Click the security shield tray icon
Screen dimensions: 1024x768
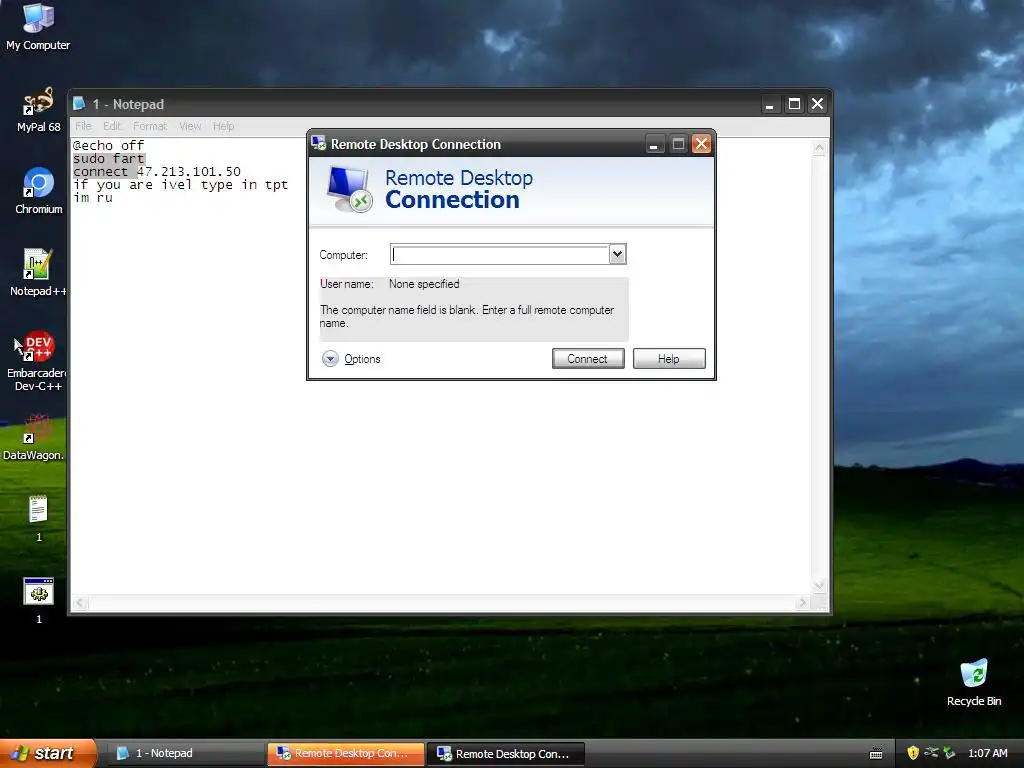pyautogui.click(x=913, y=753)
